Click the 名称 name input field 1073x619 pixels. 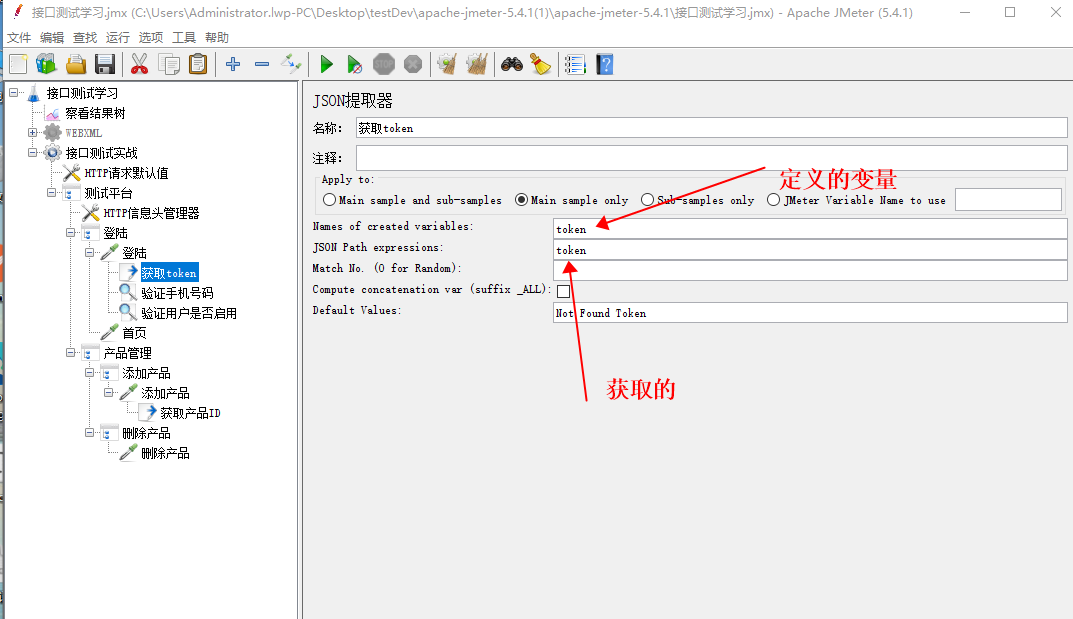click(x=712, y=128)
